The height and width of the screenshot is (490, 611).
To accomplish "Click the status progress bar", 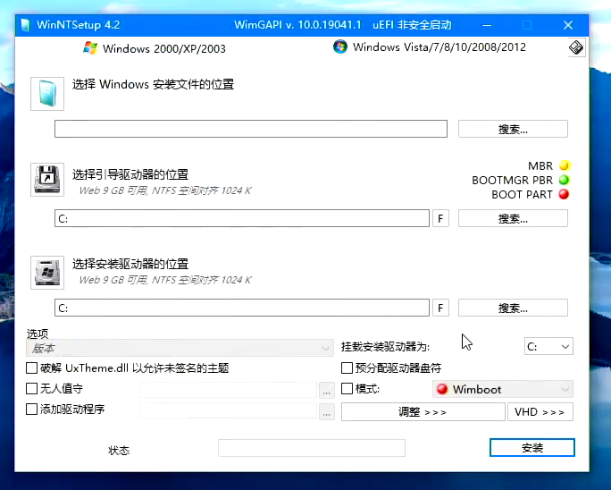I will [x=312, y=448].
